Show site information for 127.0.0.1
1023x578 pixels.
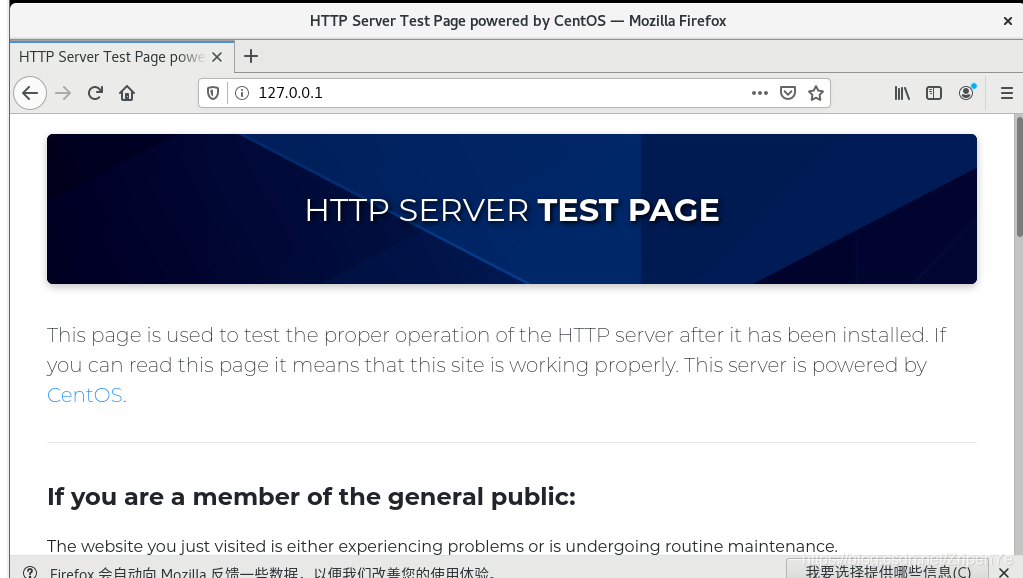(x=242, y=93)
